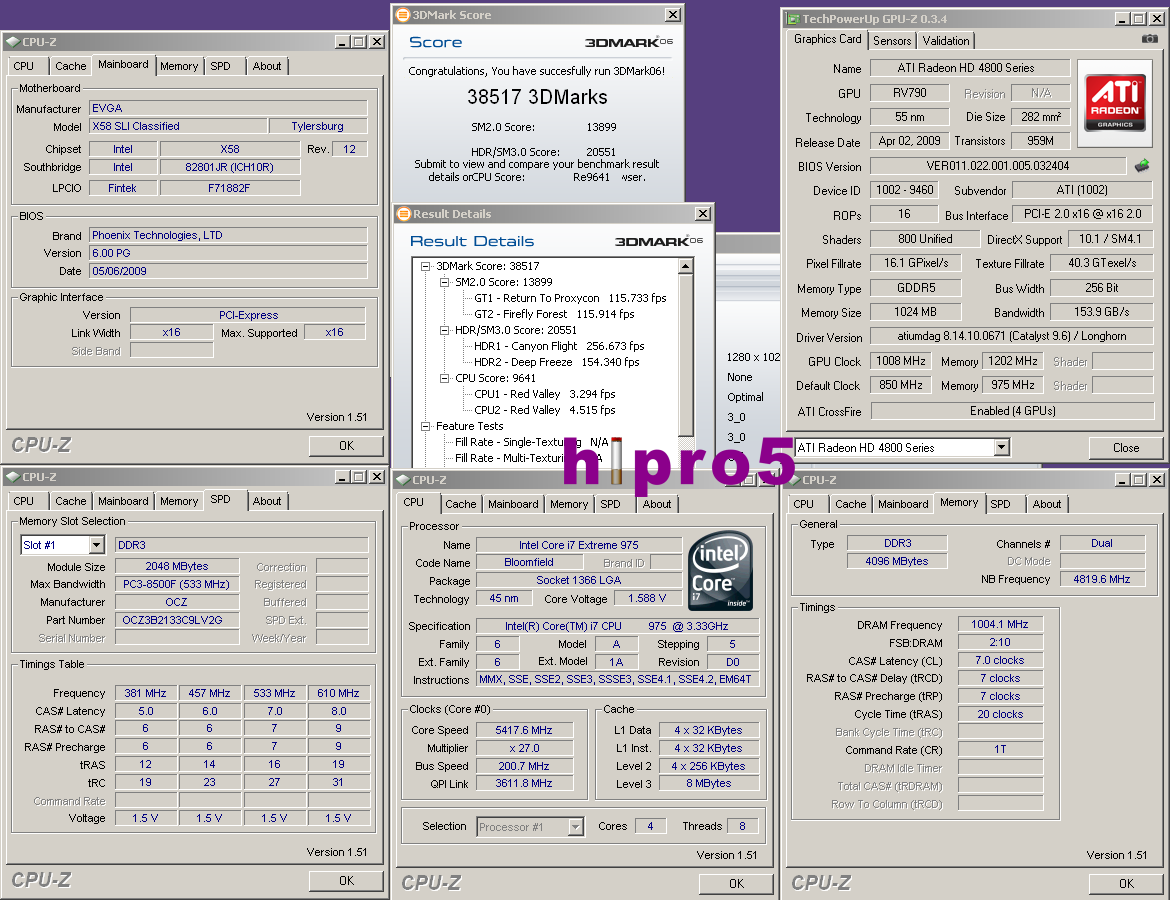1170x900 pixels.
Task: Click the BIOS save chip icon in GPU-Z
Action: click(1142, 166)
